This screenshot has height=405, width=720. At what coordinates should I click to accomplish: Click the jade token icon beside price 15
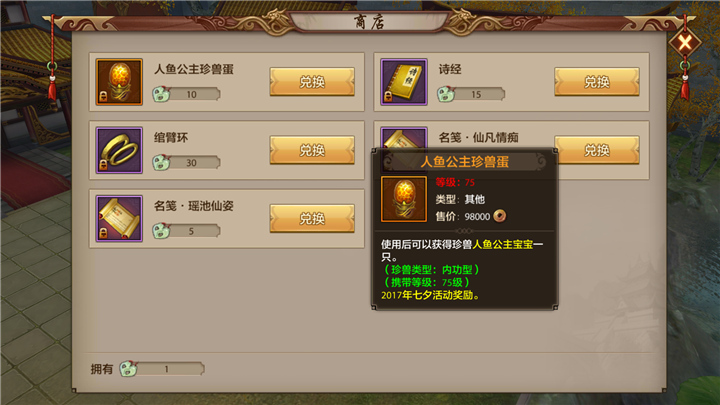coord(446,94)
